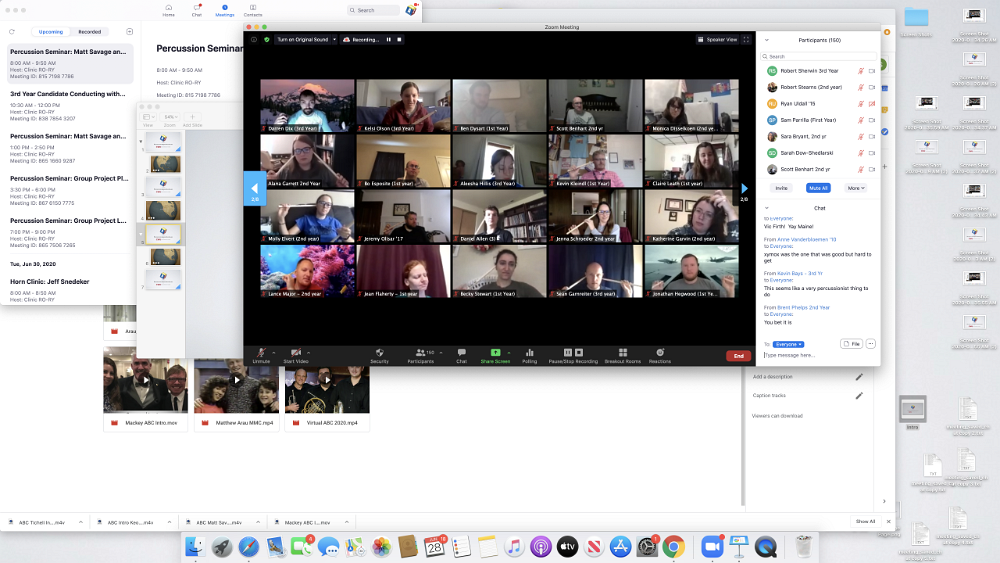The image size is (1000, 563).
Task: Open chat more options ellipsis button
Action: click(871, 344)
